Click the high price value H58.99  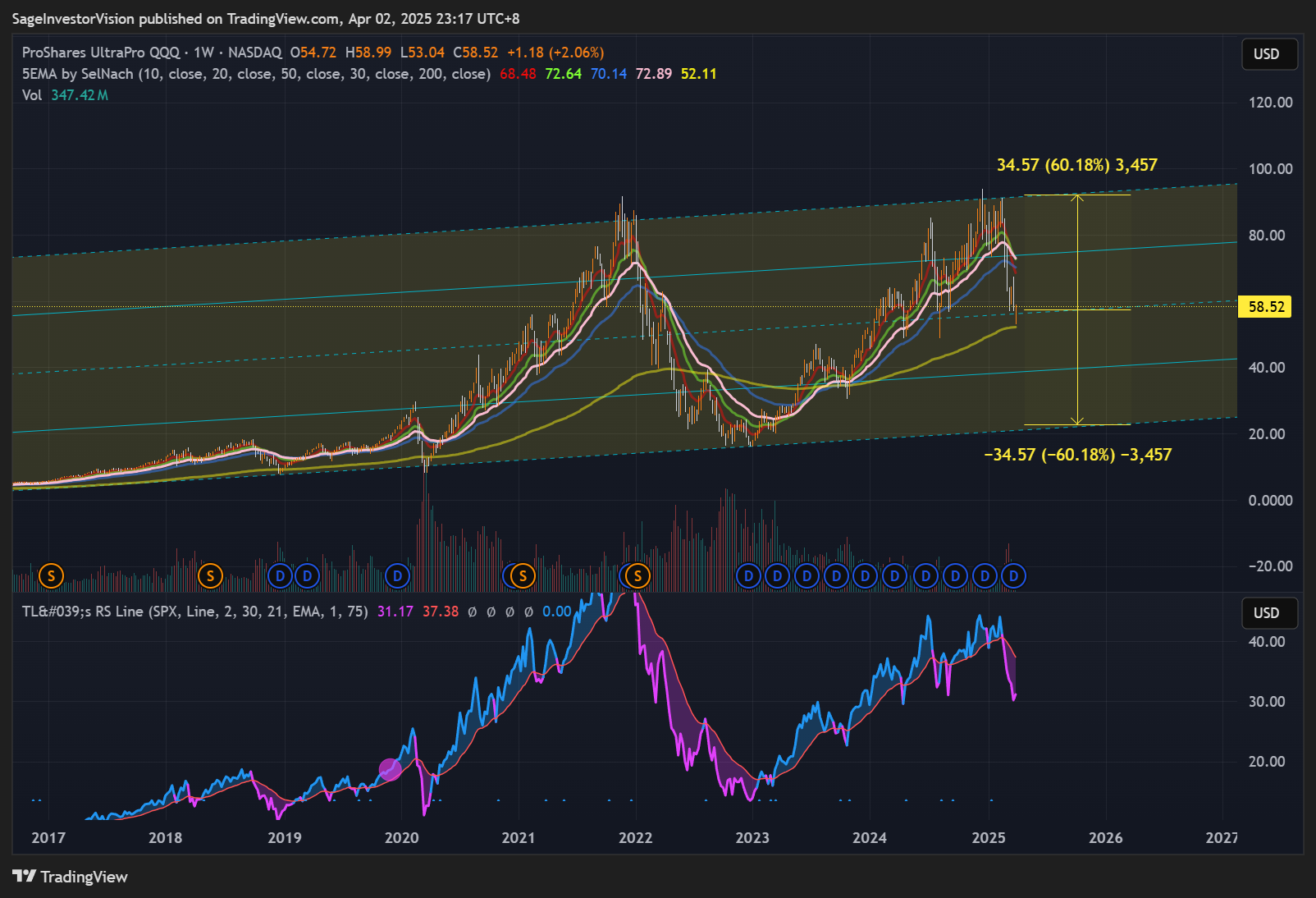368,53
